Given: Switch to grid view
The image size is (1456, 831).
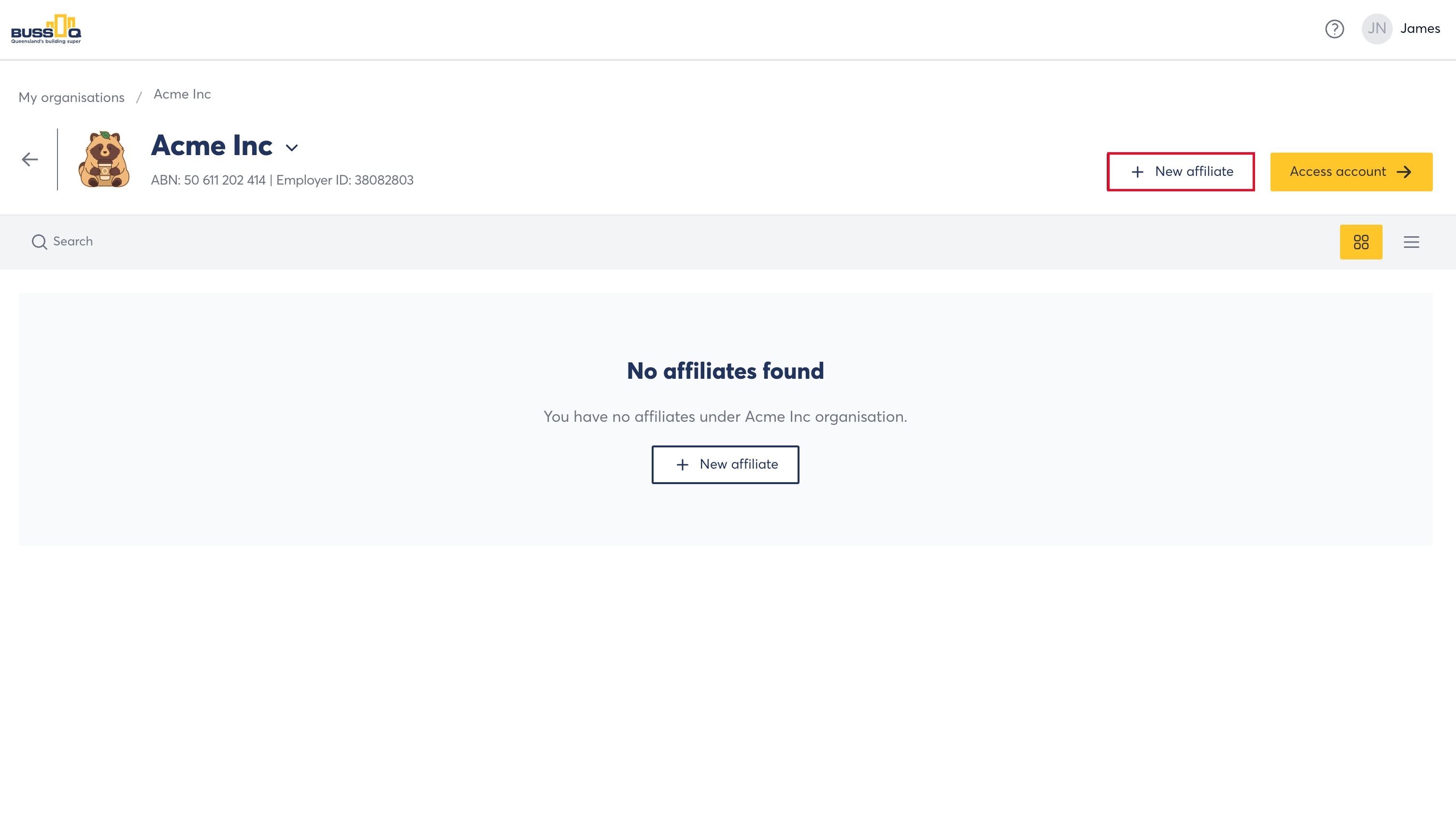Looking at the screenshot, I should 1361,242.
